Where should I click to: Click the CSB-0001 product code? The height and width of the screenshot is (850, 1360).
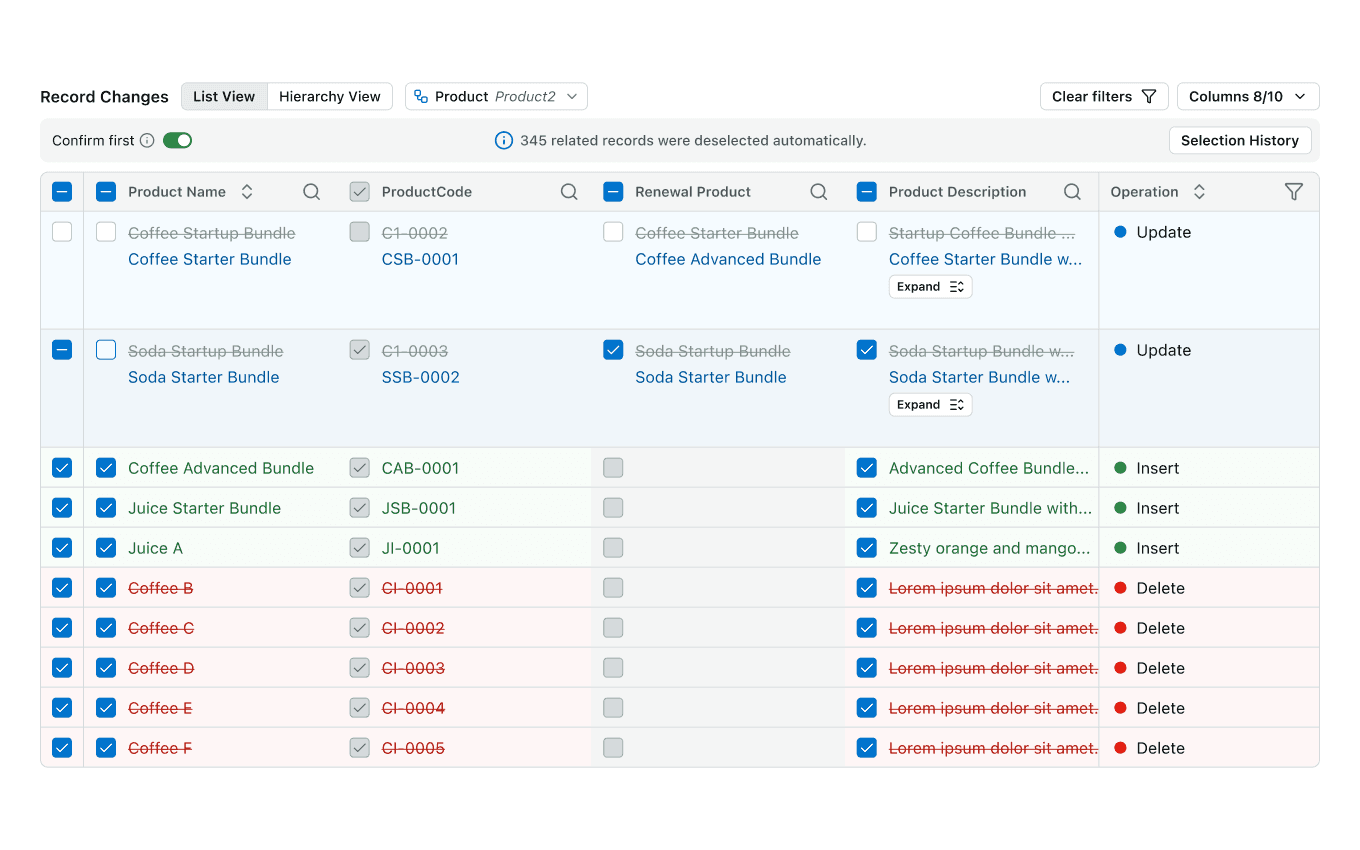click(x=420, y=259)
